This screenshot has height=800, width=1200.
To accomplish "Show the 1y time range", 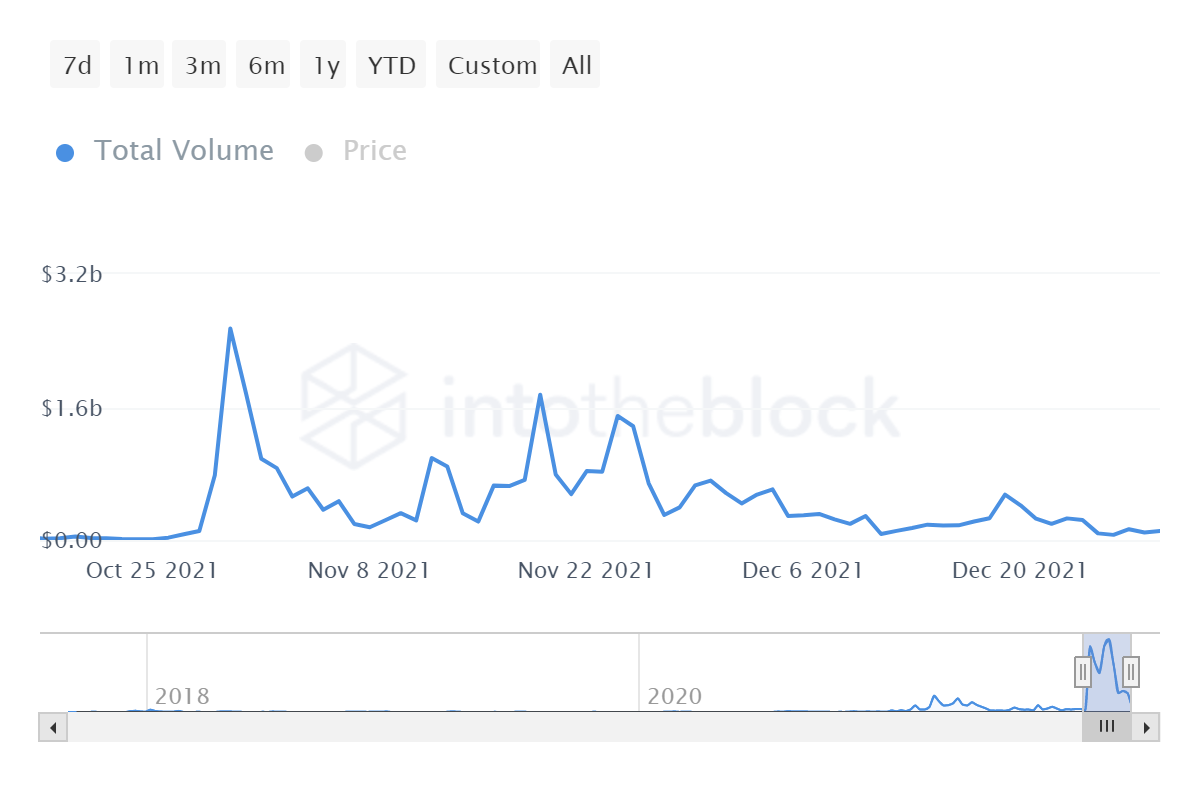I will pyautogui.click(x=326, y=66).
